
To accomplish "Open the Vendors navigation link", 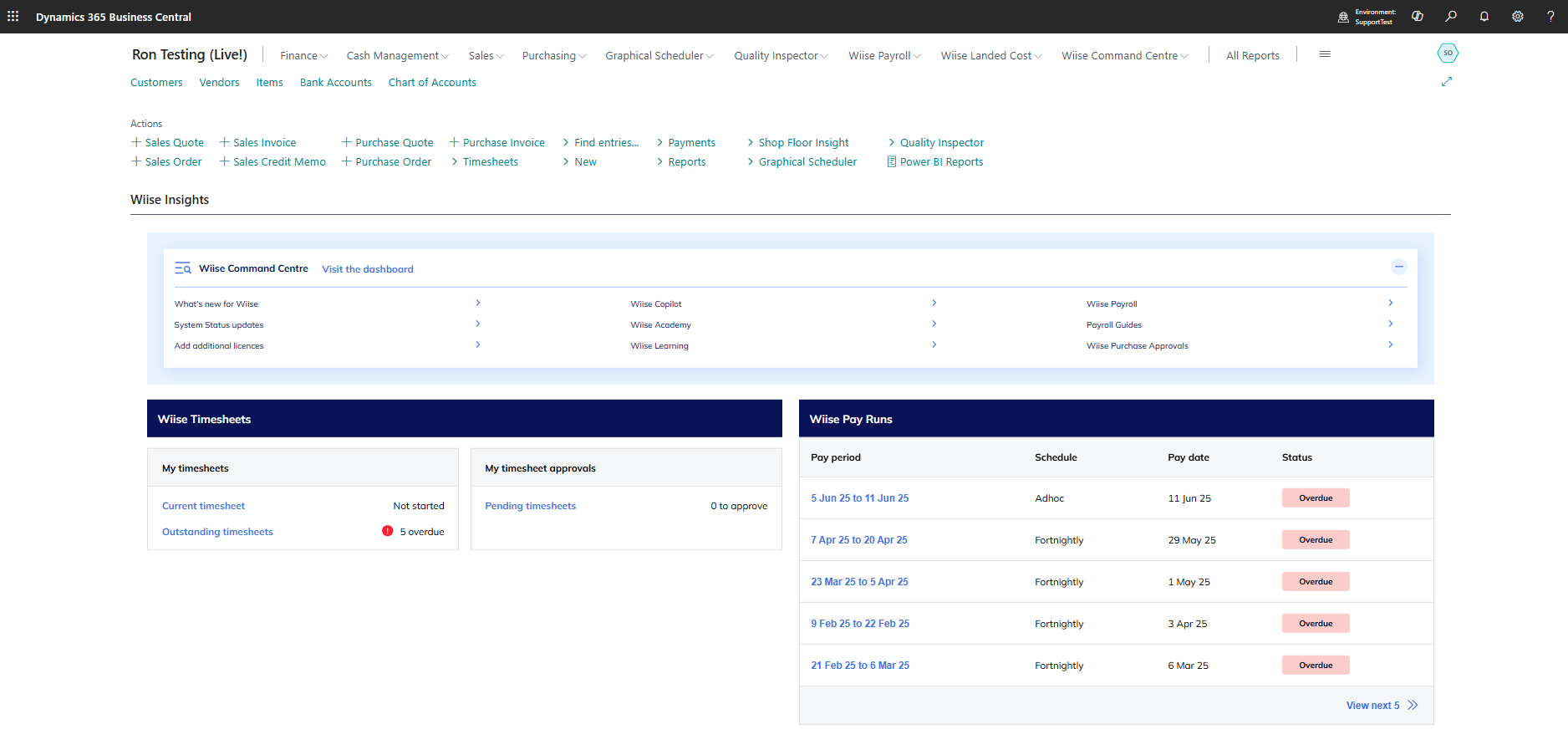I will click(219, 82).
